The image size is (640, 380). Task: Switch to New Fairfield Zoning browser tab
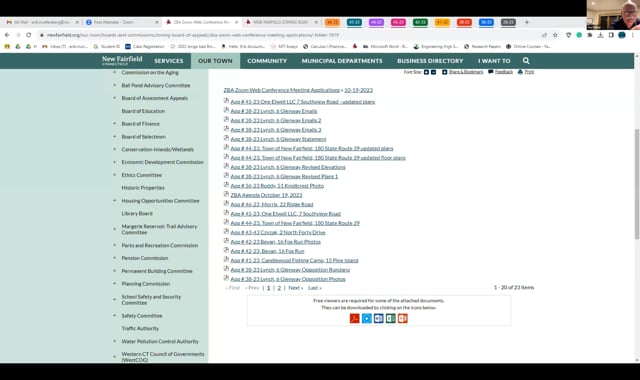pos(282,22)
